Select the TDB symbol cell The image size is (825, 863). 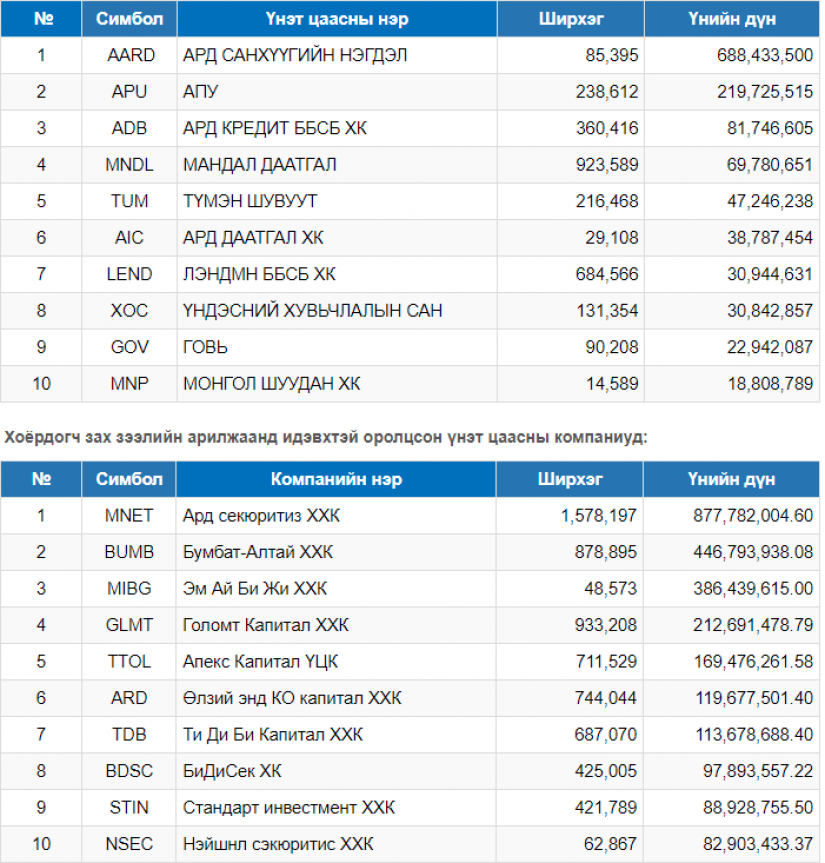[x=129, y=734]
